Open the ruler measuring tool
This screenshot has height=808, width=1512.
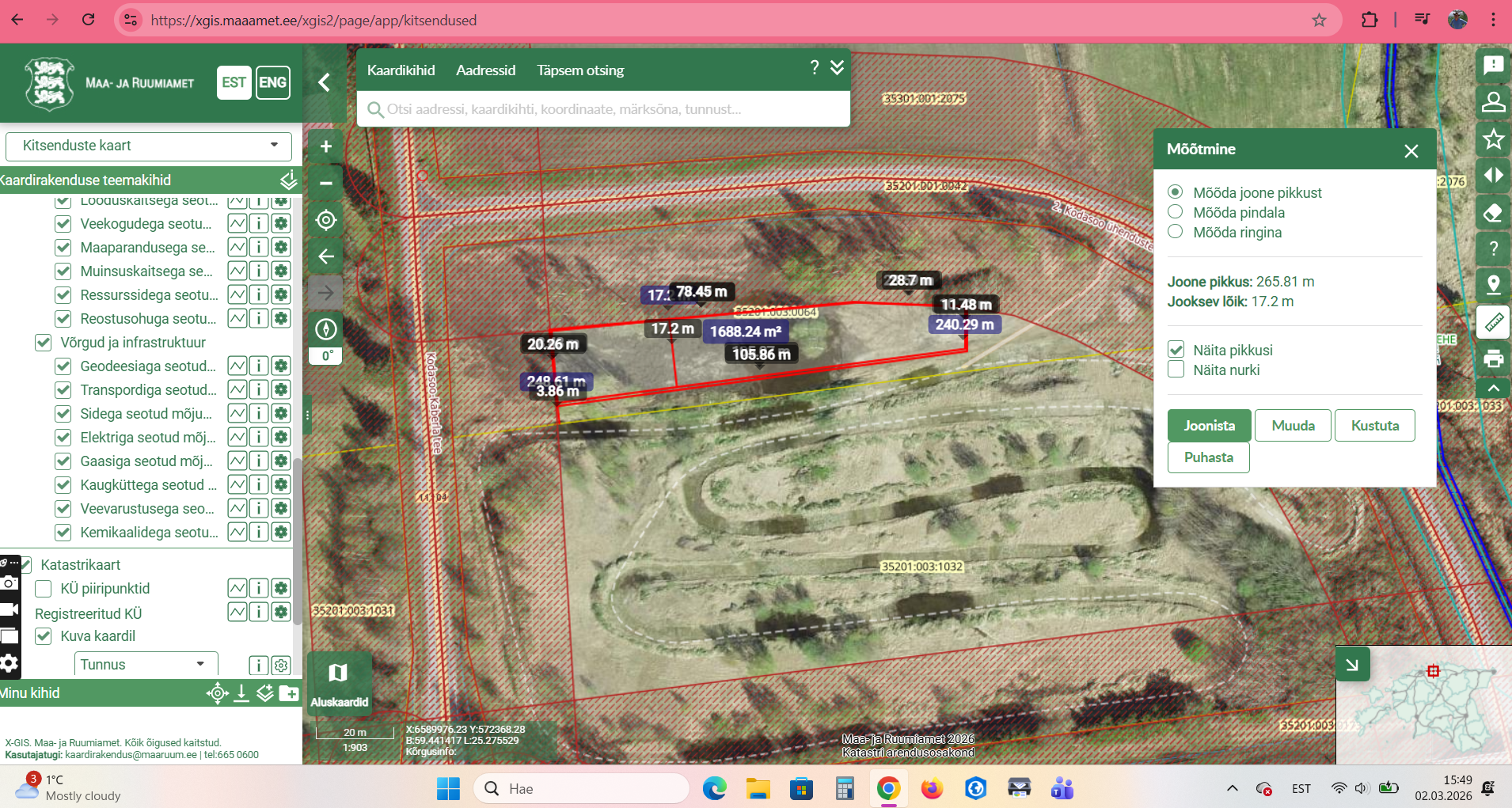(x=1493, y=322)
